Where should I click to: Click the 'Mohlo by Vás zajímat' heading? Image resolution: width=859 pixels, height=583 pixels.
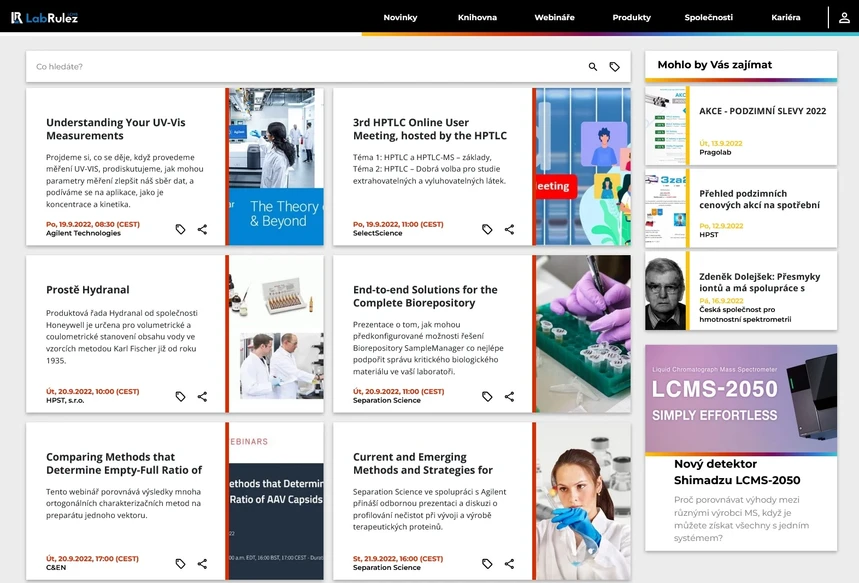coord(714,65)
